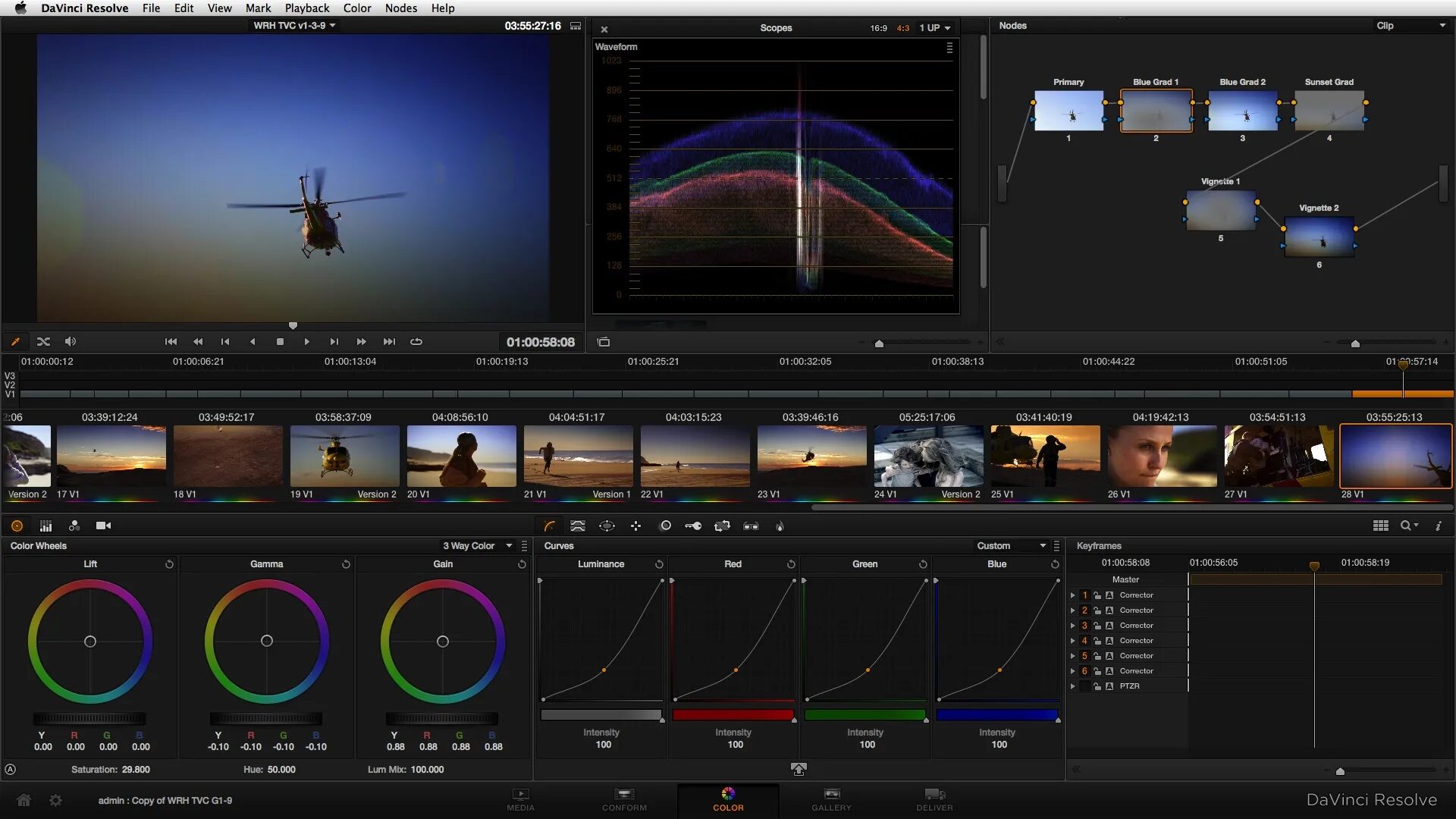Screen dimensions: 1456x819
Task: Toggle auto-keyframe on Corrector 1
Action: click(x=1109, y=595)
